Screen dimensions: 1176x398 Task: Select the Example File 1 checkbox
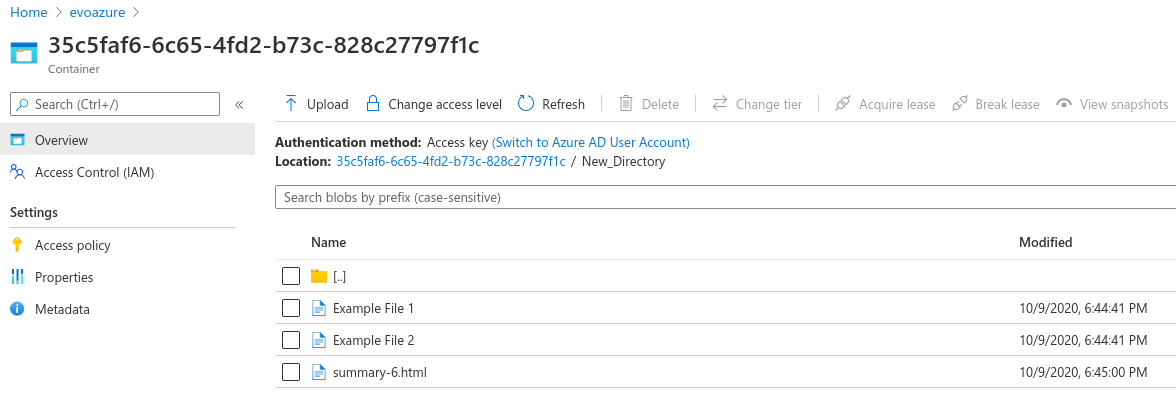[x=291, y=308]
